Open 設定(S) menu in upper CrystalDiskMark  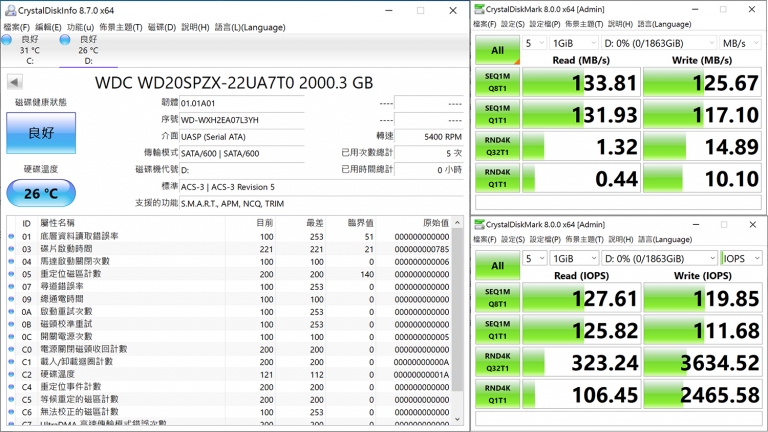tap(513, 24)
